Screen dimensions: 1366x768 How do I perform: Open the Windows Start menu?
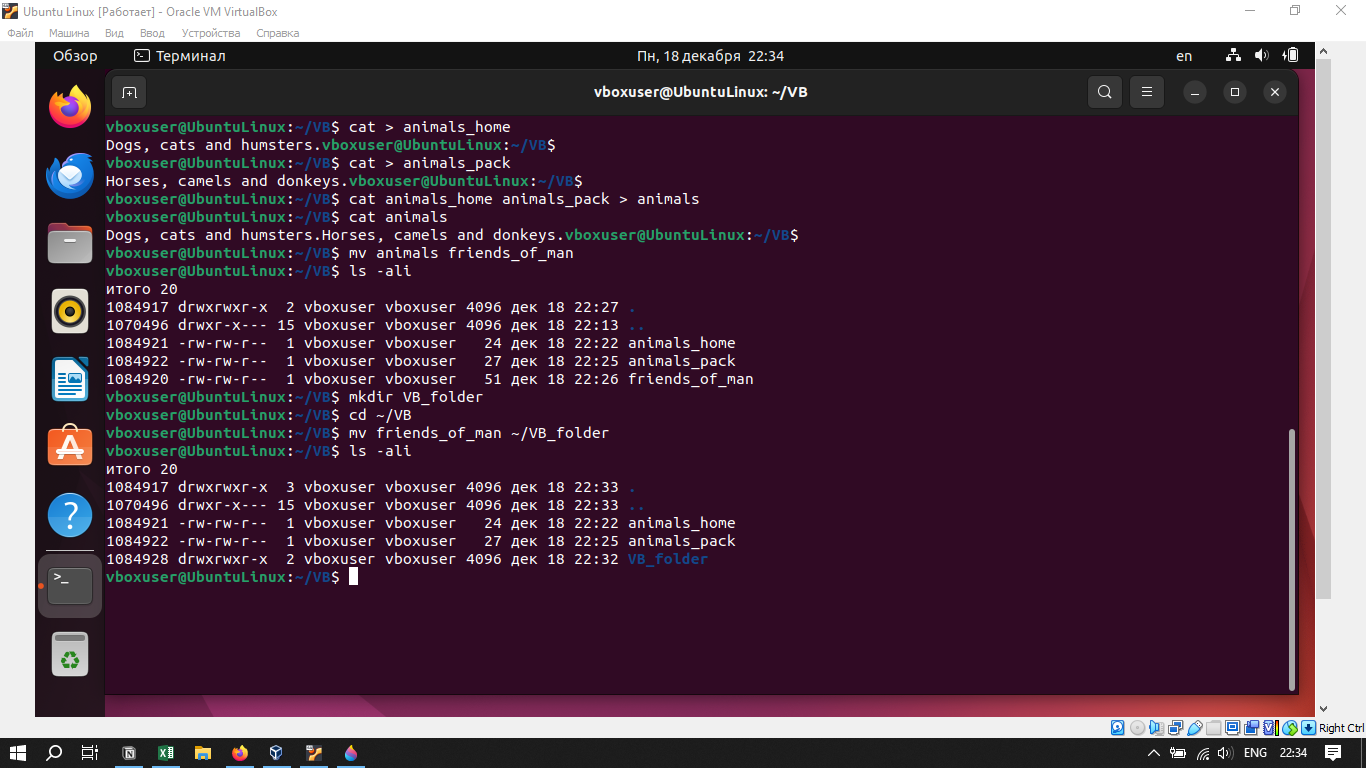[18, 753]
